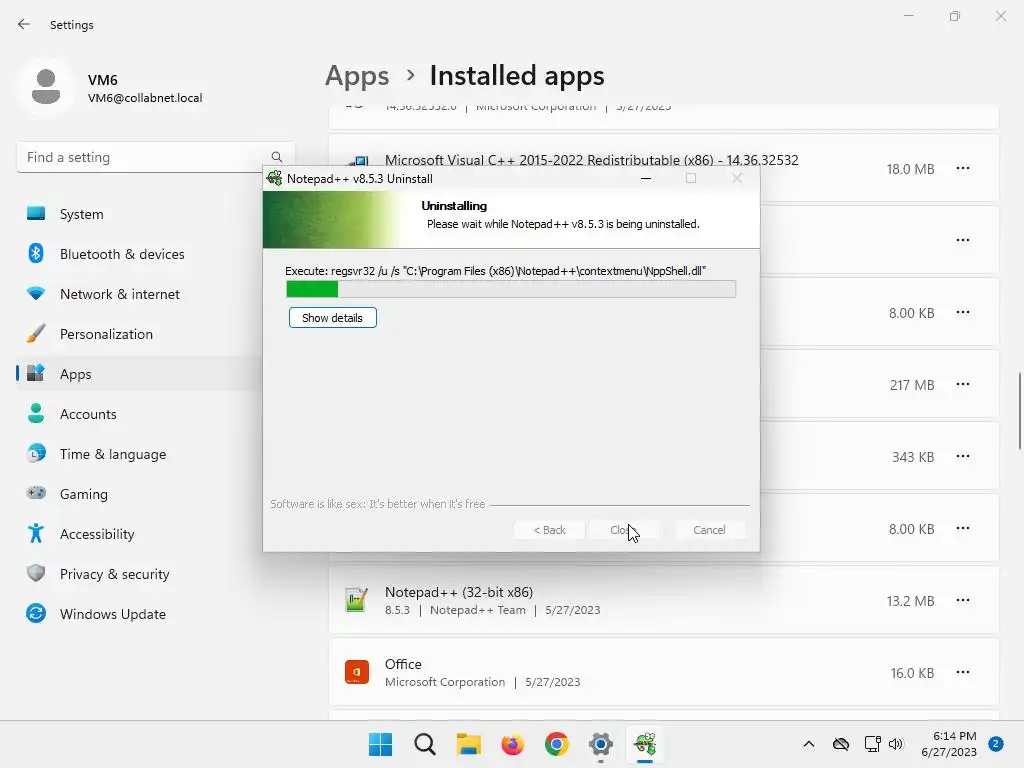Click the Settings back arrow

tap(24, 24)
